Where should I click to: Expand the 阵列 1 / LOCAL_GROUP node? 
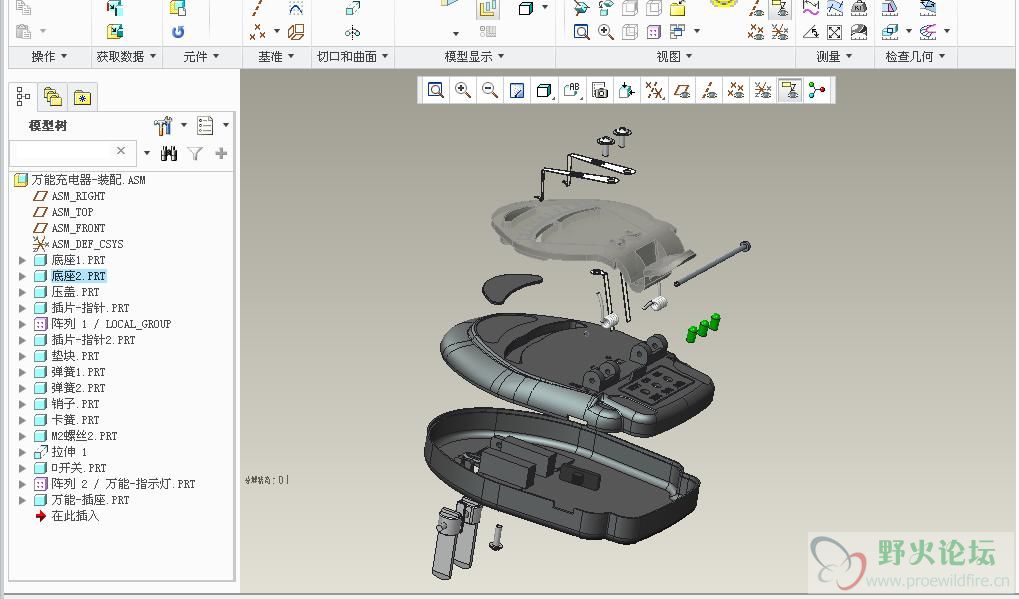pos(22,324)
